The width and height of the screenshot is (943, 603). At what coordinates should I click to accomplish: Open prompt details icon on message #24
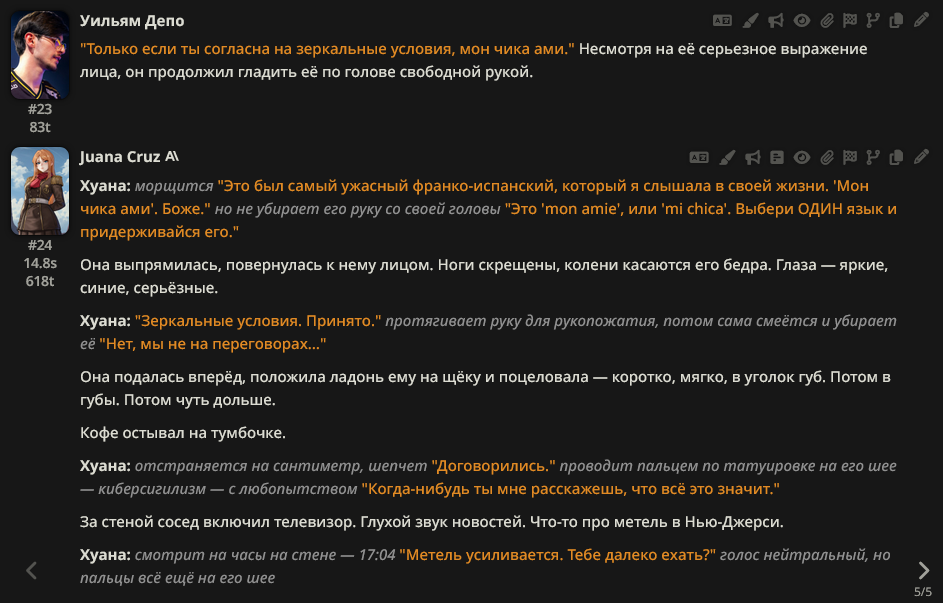click(777, 157)
